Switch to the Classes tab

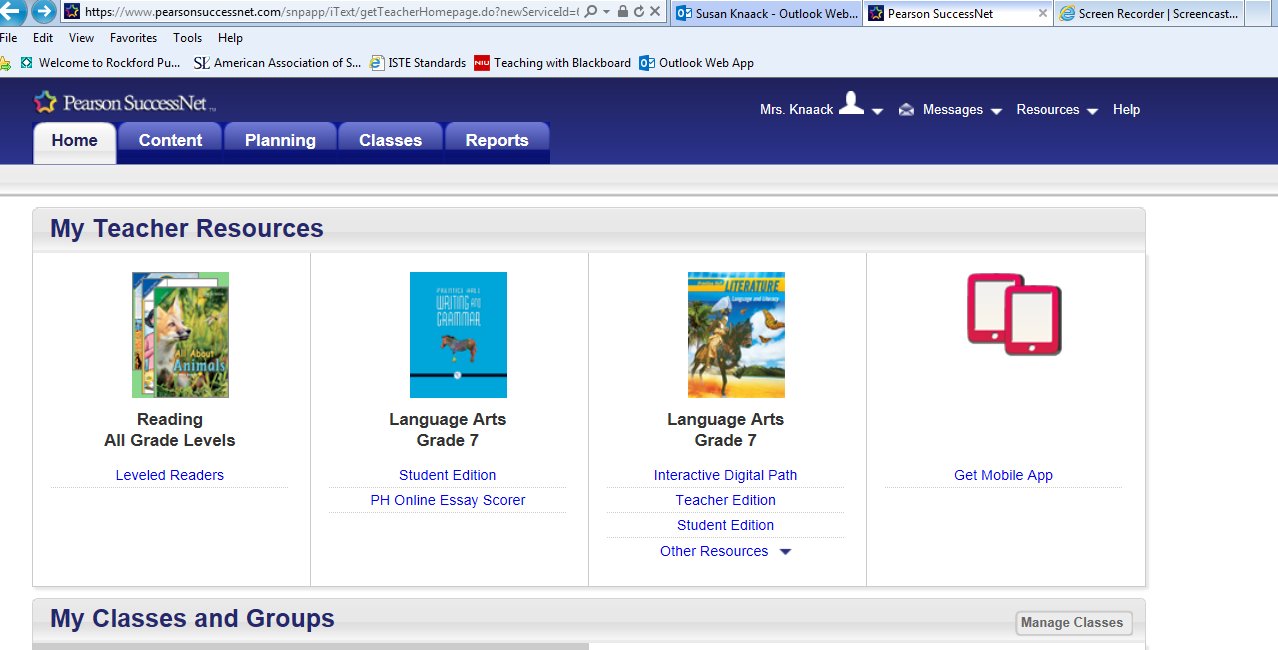(x=390, y=142)
